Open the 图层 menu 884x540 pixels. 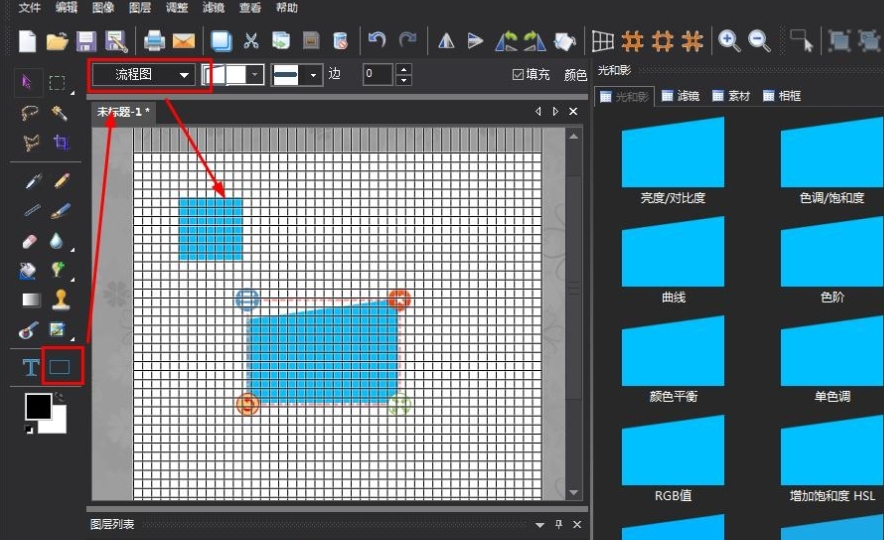140,7
